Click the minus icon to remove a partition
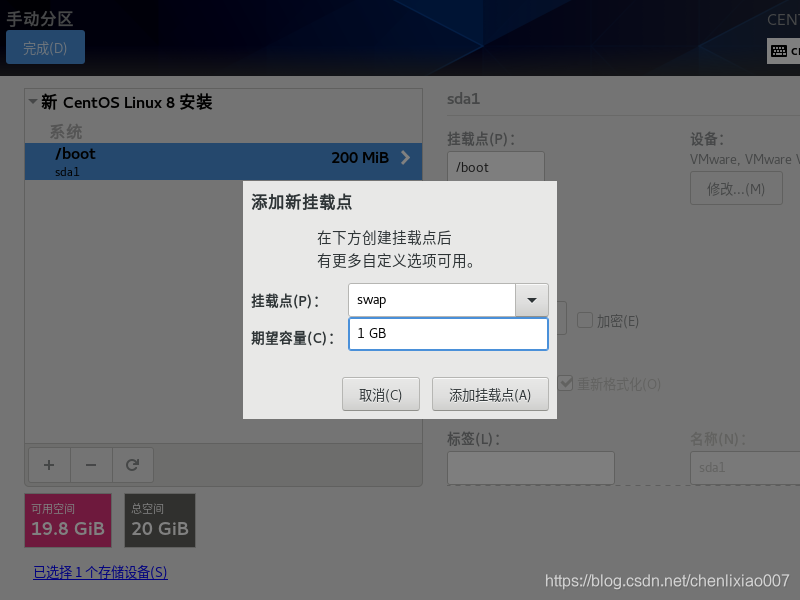Viewport: 800px width, 600px height. [x=90, y=464]
